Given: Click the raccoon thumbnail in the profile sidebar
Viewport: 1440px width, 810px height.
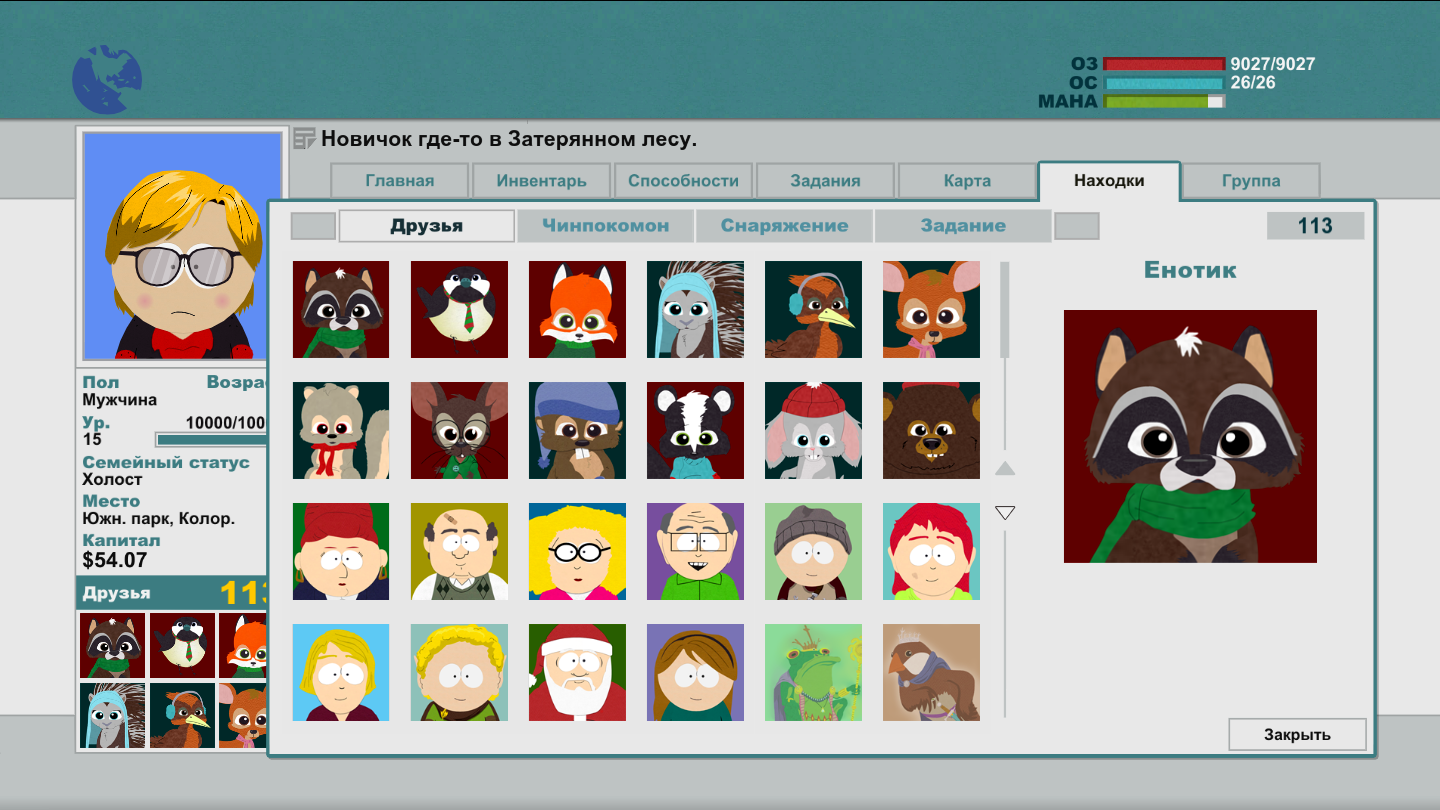Looking at the screenshot, I should (113, 646).
